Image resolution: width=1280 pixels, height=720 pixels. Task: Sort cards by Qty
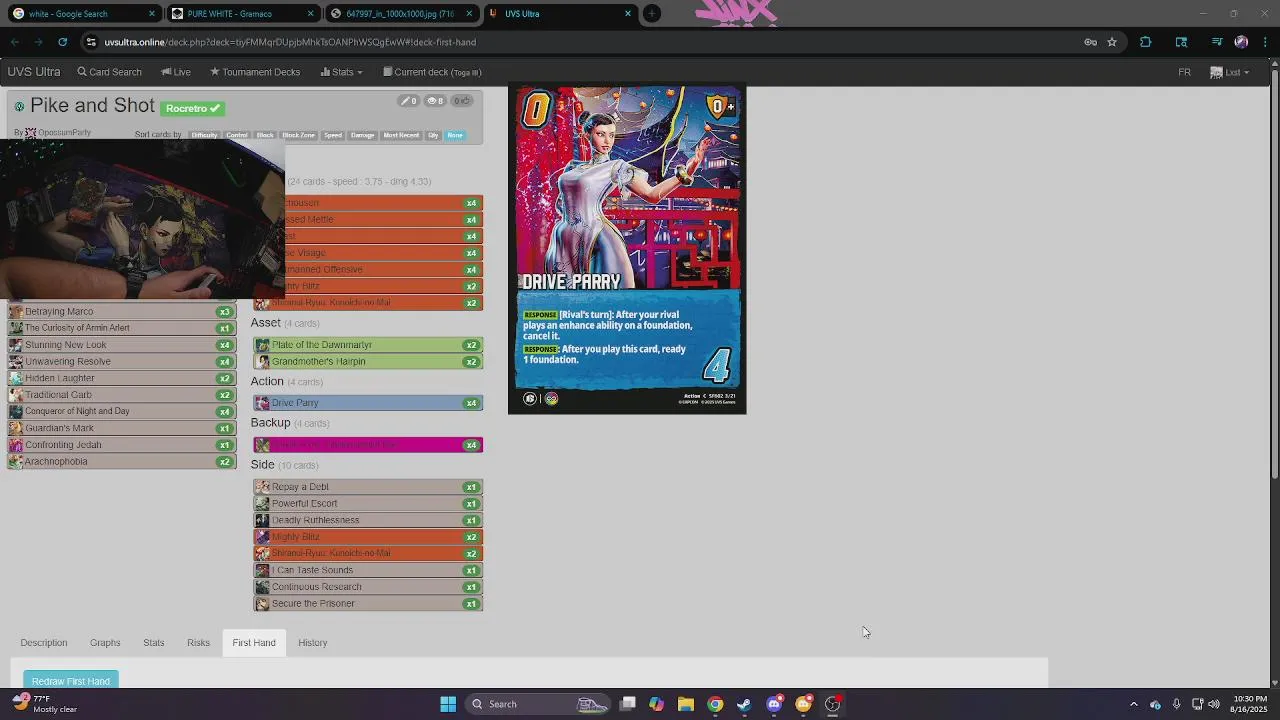pos(433,135)
